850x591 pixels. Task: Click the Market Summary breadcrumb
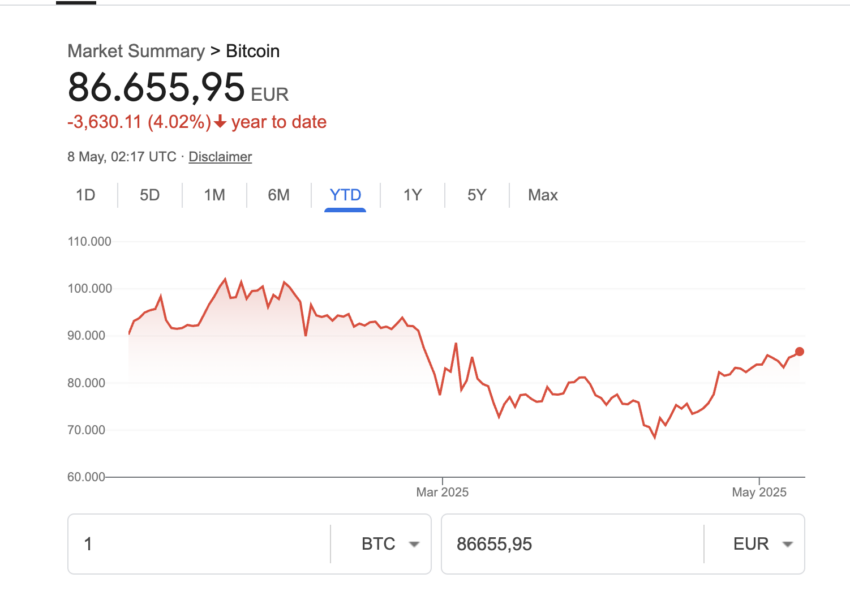pyautogui.click(x=136, y=51)
